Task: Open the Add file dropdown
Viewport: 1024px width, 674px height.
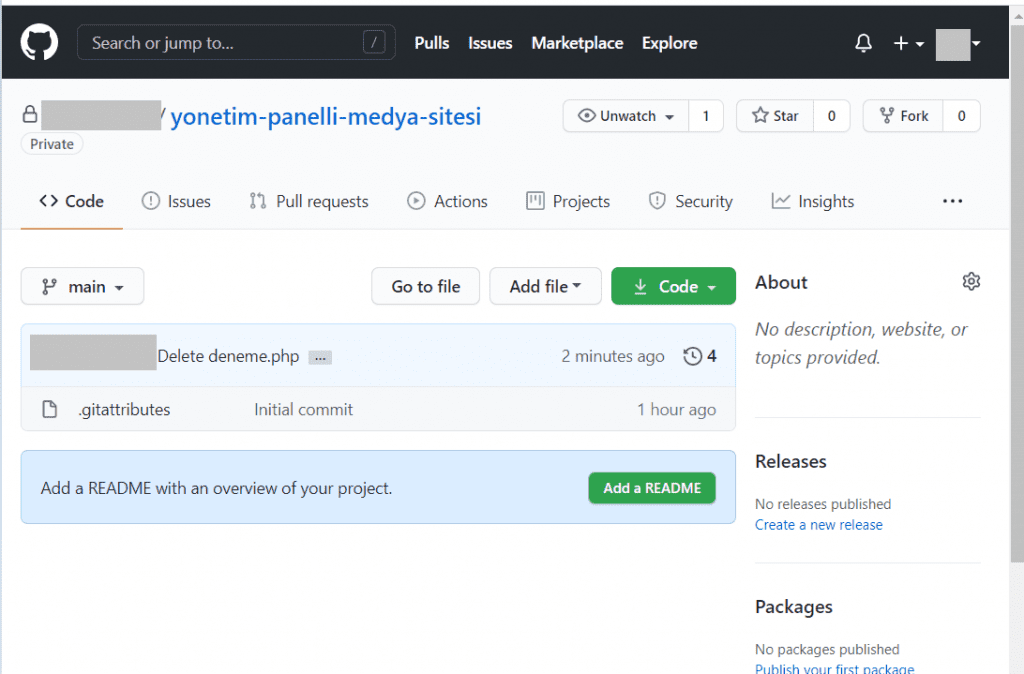Action: tap(545, 286)
